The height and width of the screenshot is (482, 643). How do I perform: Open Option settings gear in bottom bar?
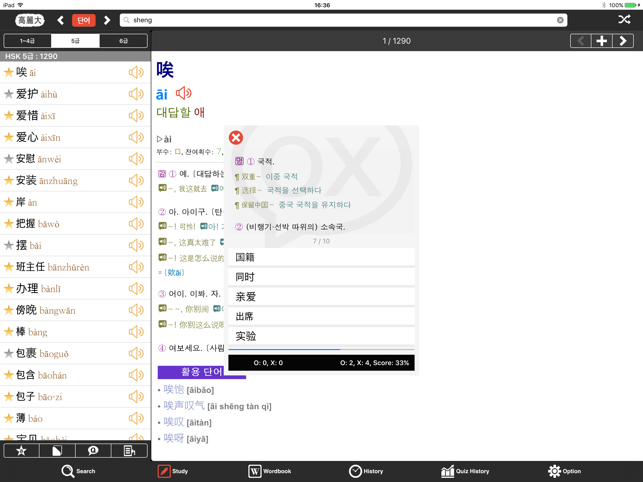(563, 471)
